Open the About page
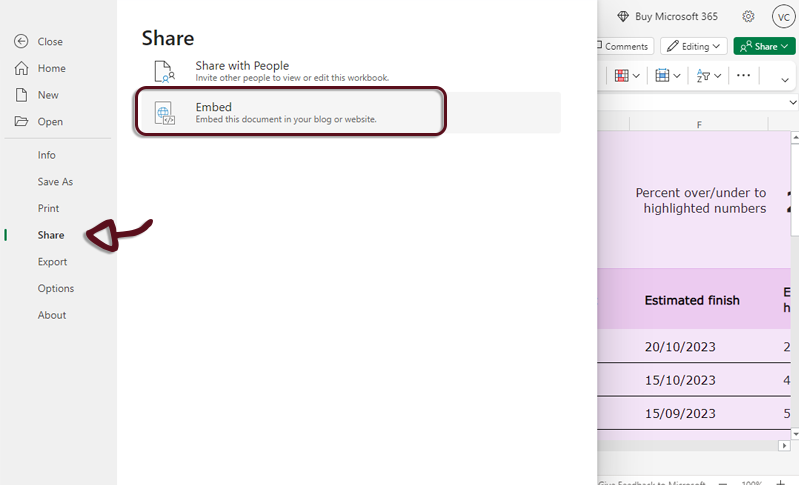The width and height of the screenshot is (800, 485). click(x=52, y=315)
